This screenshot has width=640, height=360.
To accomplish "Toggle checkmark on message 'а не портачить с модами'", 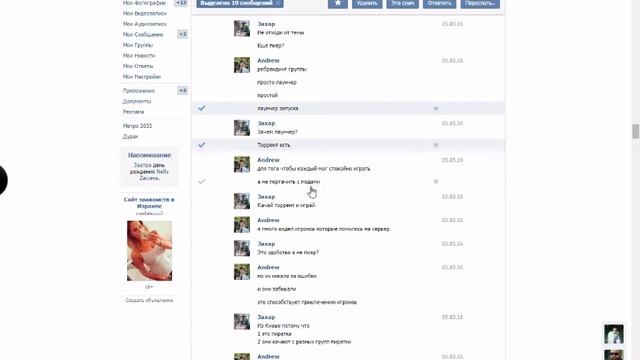I will coord(202,182).
